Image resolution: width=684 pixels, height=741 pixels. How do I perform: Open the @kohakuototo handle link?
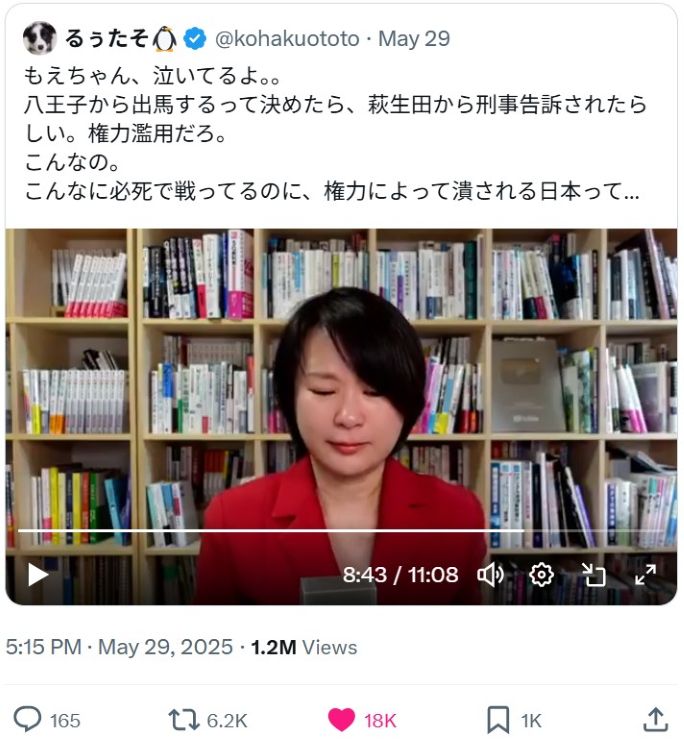287,39
